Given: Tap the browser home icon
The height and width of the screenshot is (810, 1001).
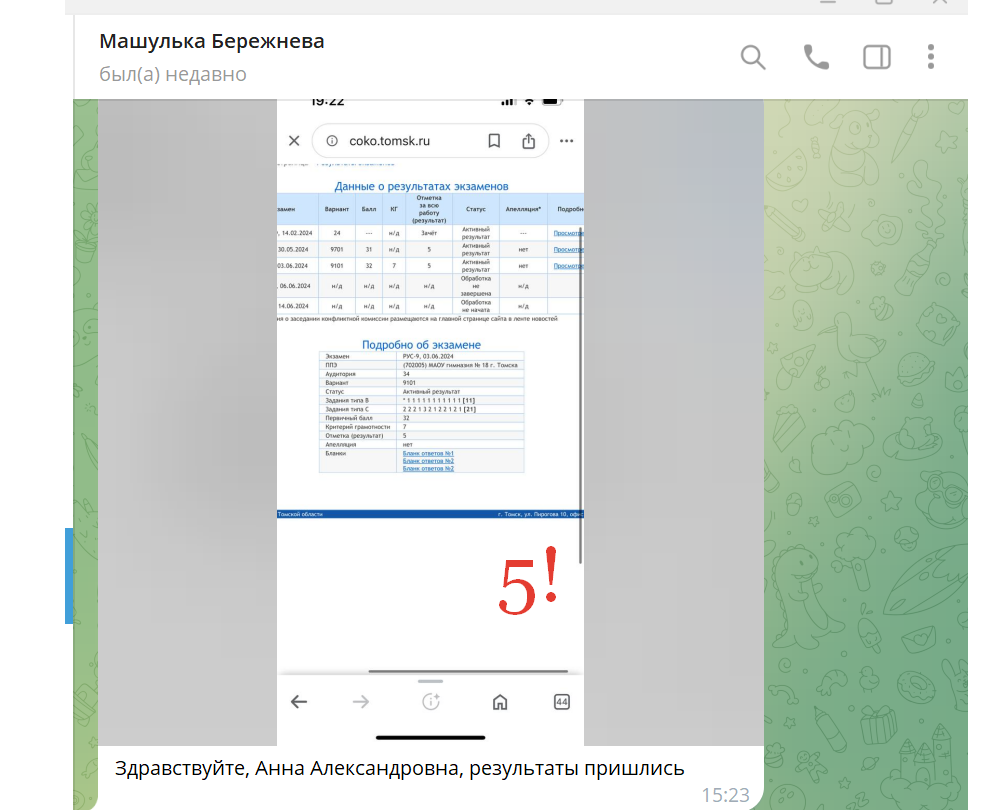Looking at the screenshot, I should (x=500, y=702).
